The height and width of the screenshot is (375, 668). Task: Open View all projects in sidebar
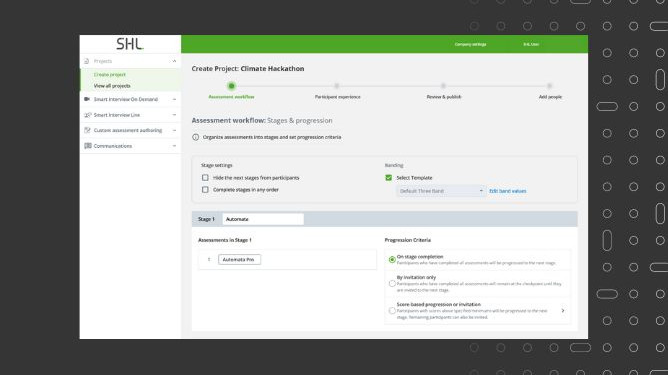(x=112, y=86)
